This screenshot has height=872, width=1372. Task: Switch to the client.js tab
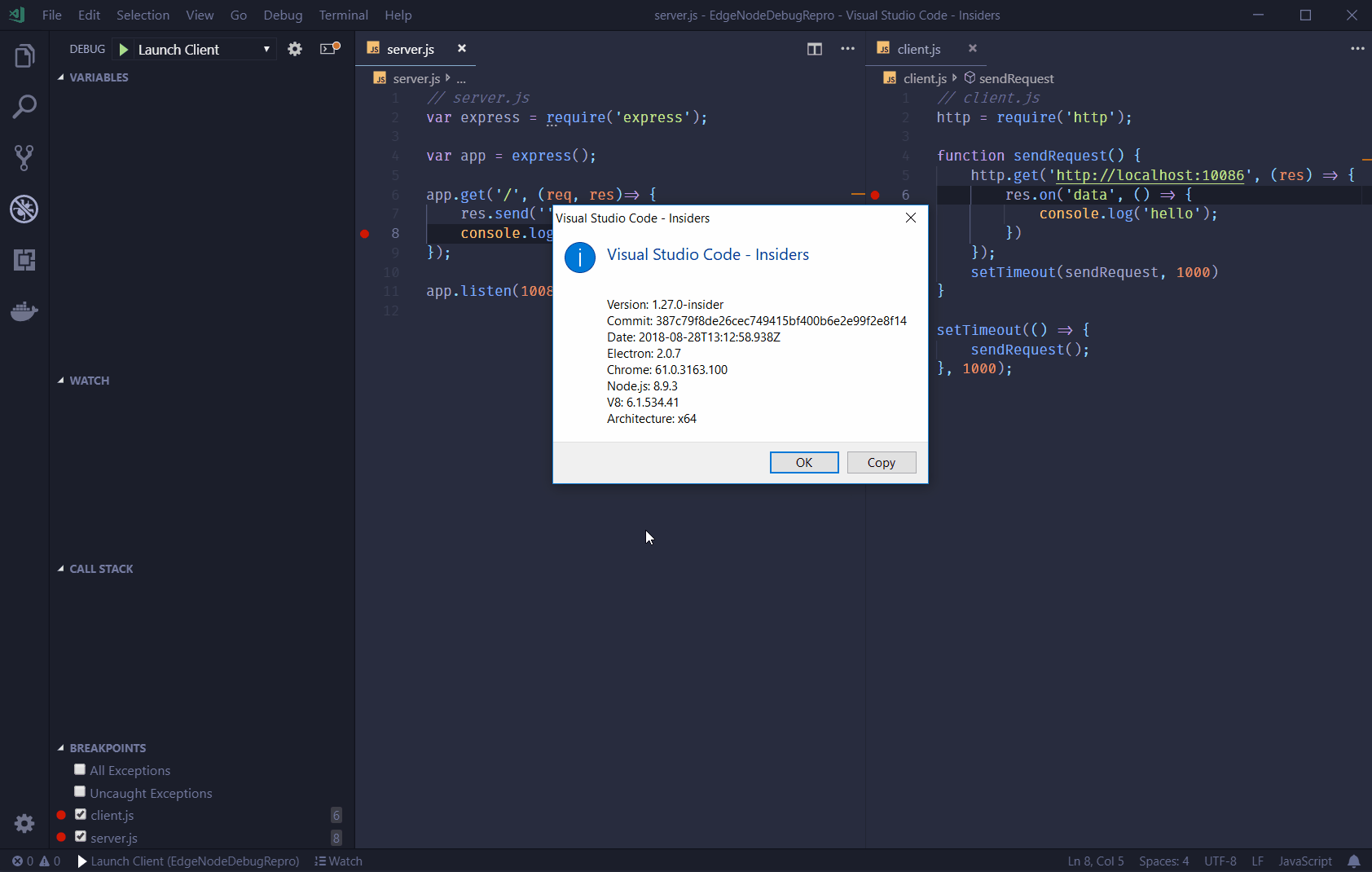coord(919,49)
